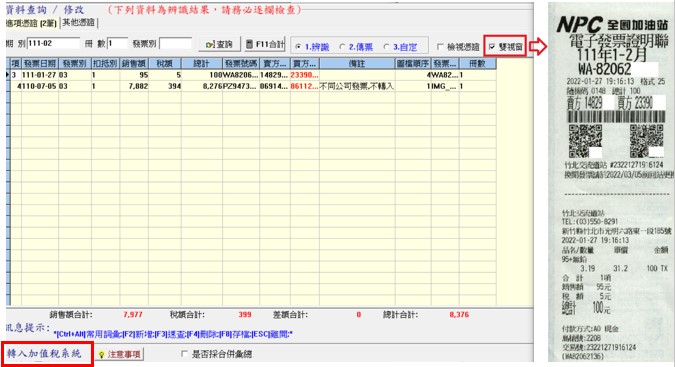The width and height of the screenshot is (675, 367).
Task: Click the 稅額 column header
Action: [x=164, y=64]
